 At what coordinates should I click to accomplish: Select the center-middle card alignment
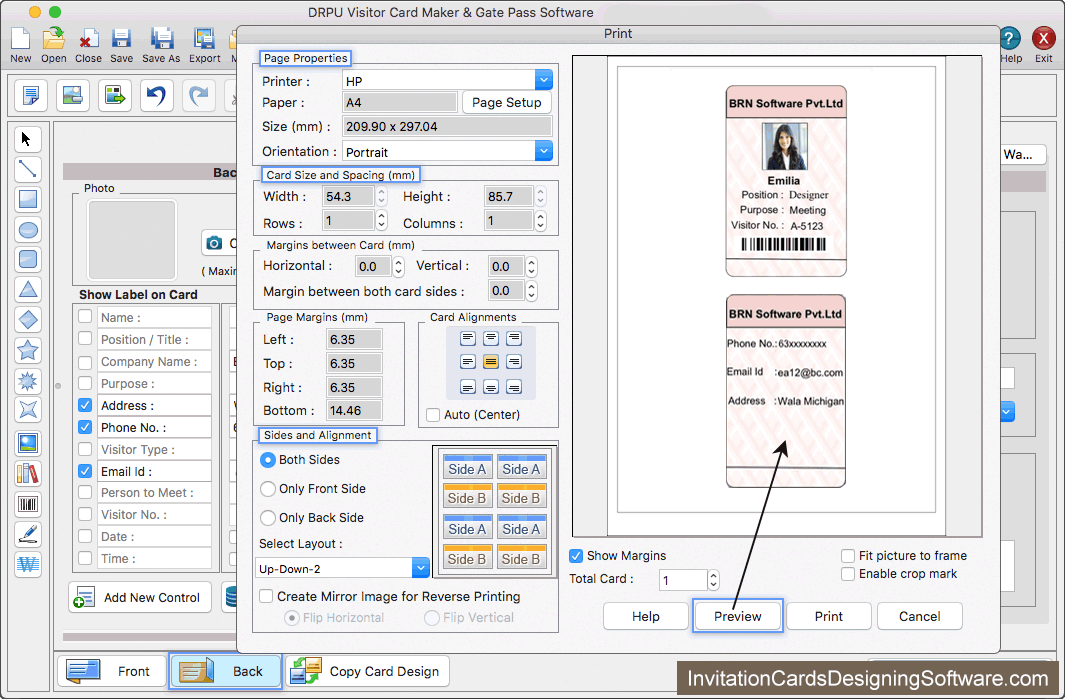(x=490, y=362)
